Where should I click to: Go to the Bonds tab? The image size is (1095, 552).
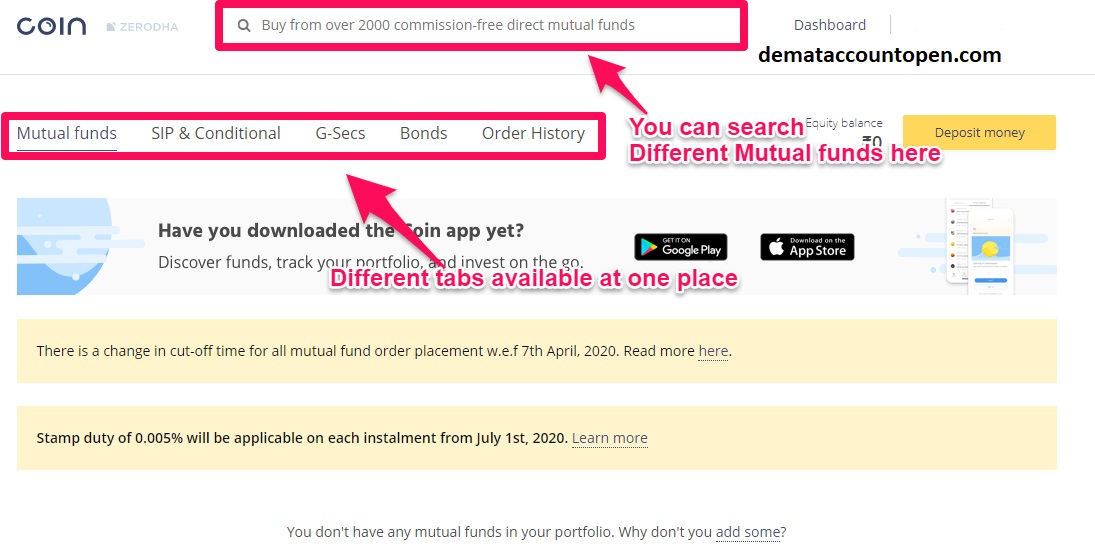(x=423, y=133)
